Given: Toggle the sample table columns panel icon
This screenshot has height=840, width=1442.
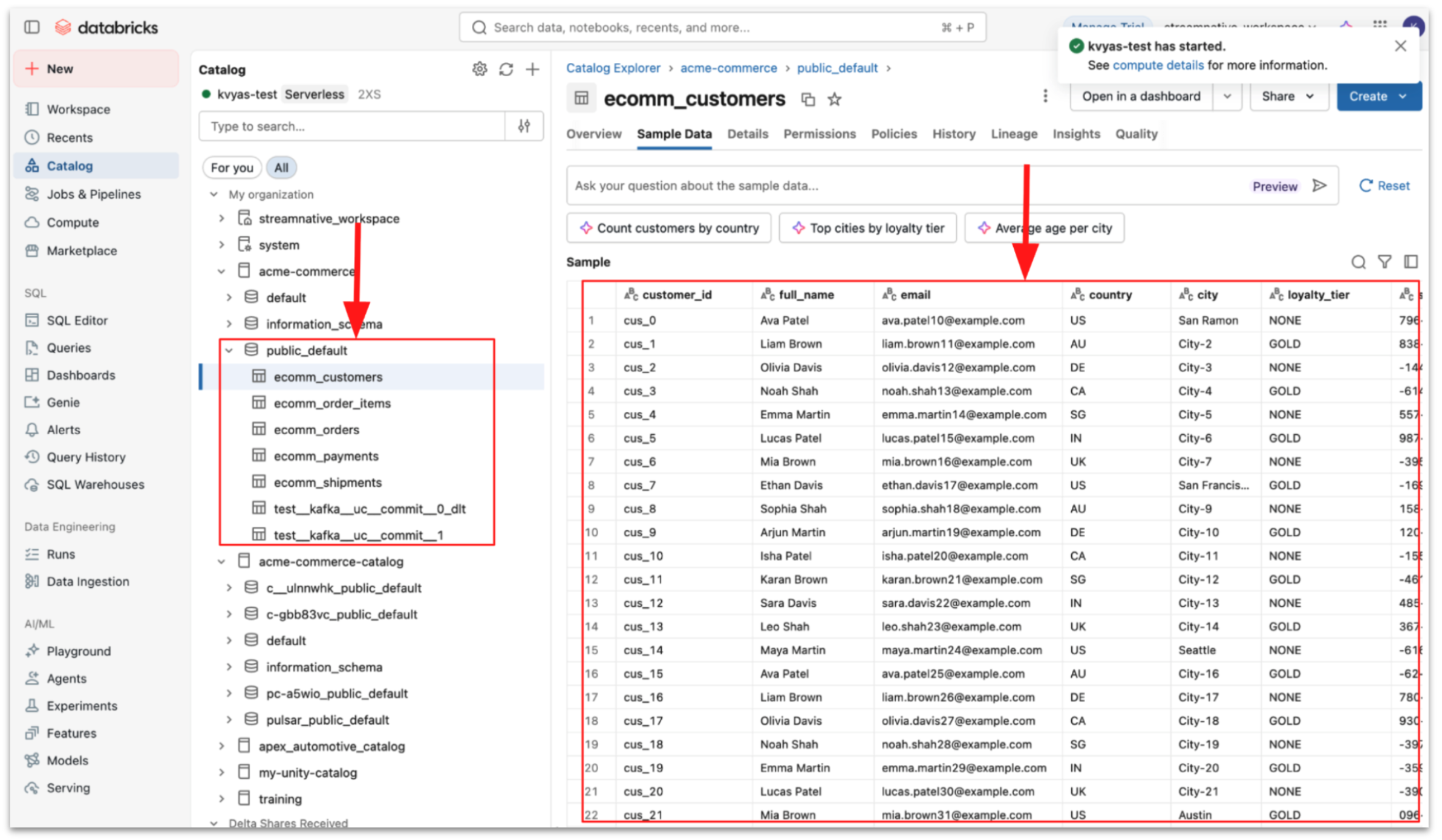Looking at the screenshot, I should tap(1411, 262).
